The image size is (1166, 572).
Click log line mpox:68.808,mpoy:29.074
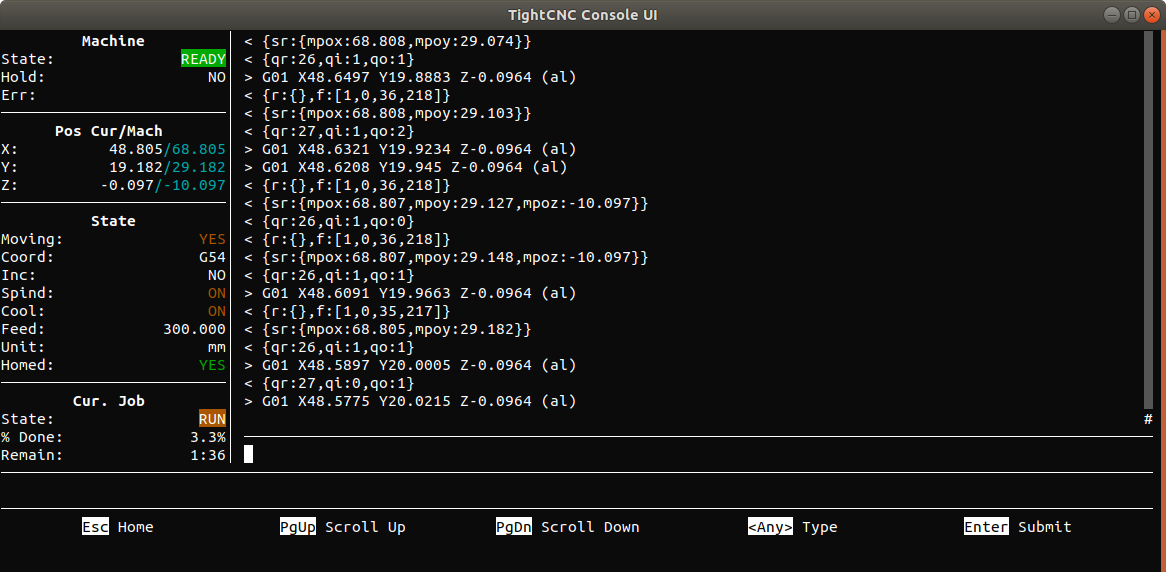point(388,41)
